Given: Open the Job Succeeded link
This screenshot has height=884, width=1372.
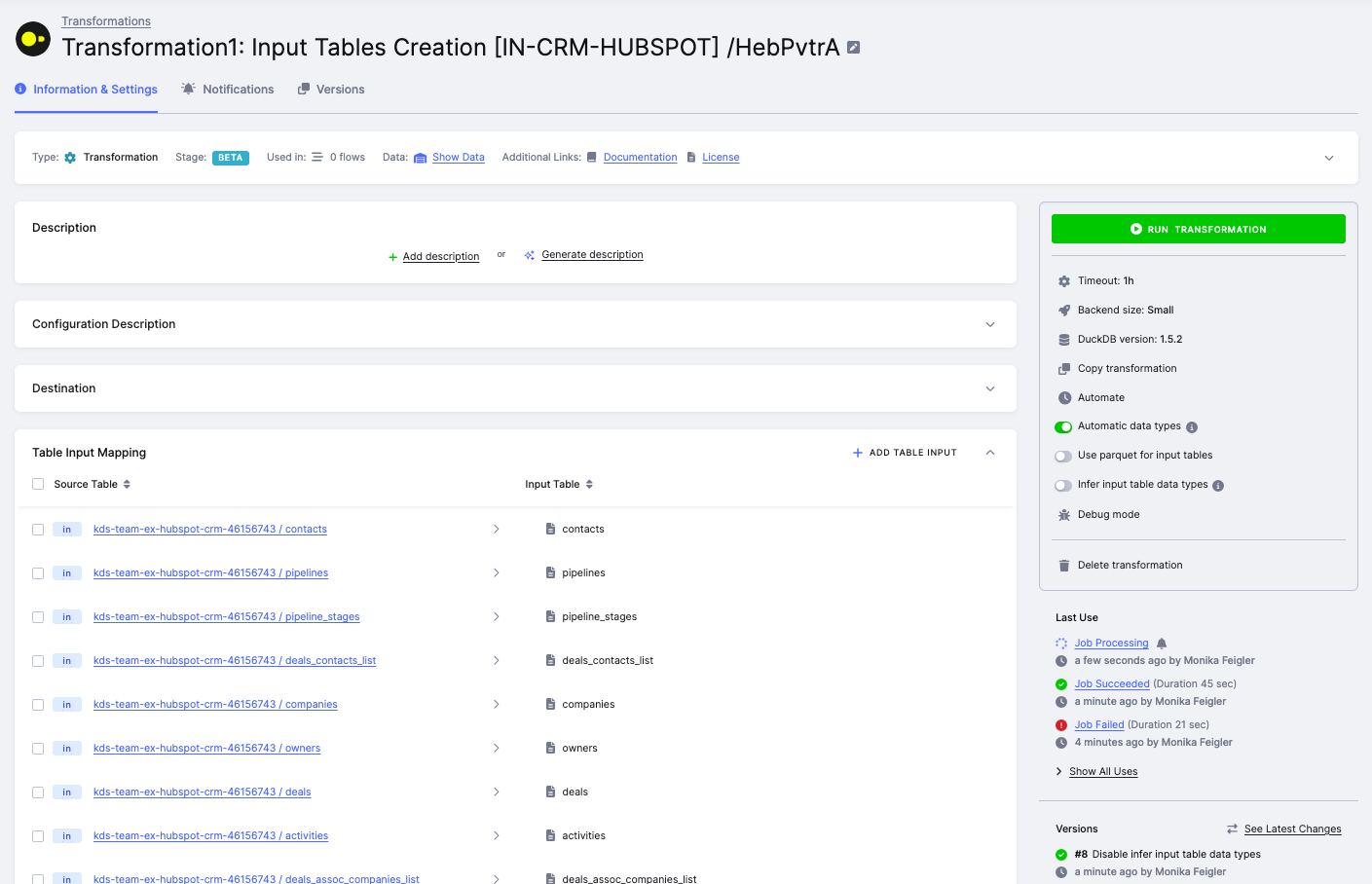Looking at the screenshot, I should (1112, 684).
